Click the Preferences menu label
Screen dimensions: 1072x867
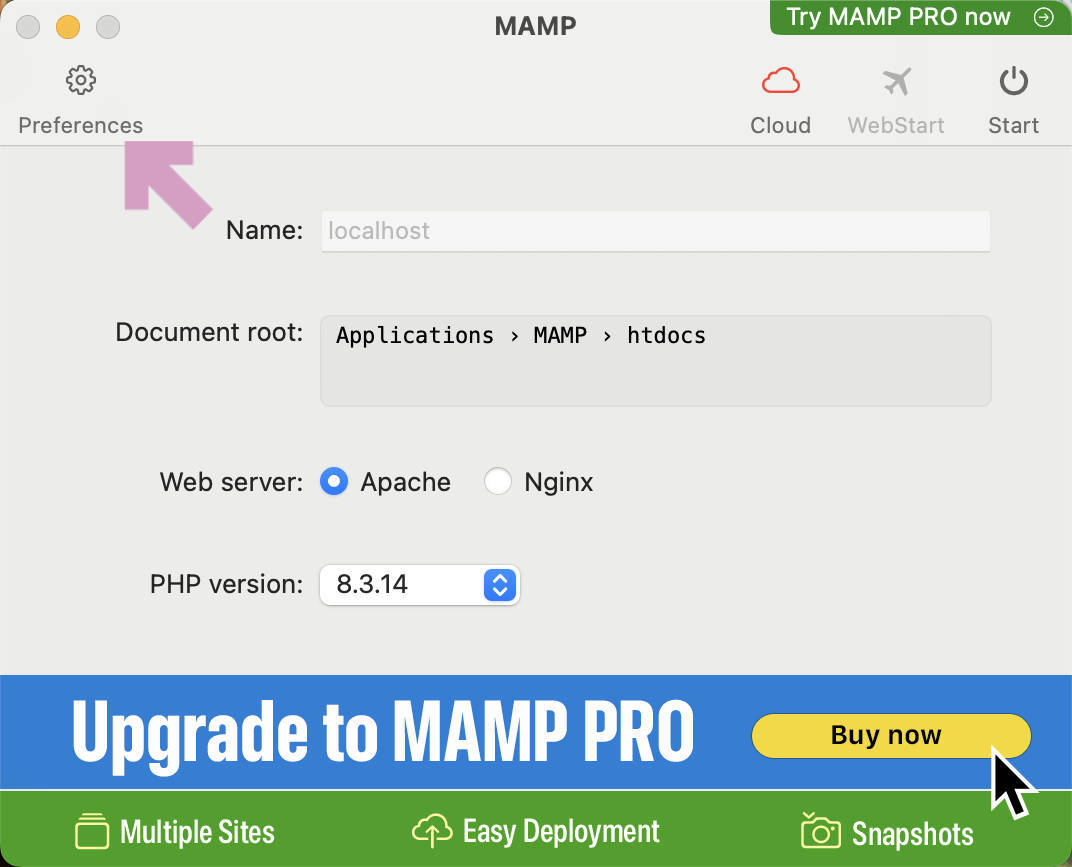click(x=80, y=125)
